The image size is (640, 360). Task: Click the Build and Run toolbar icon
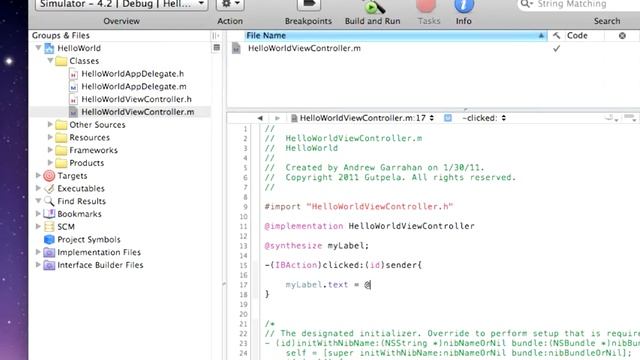click(373, 7)
